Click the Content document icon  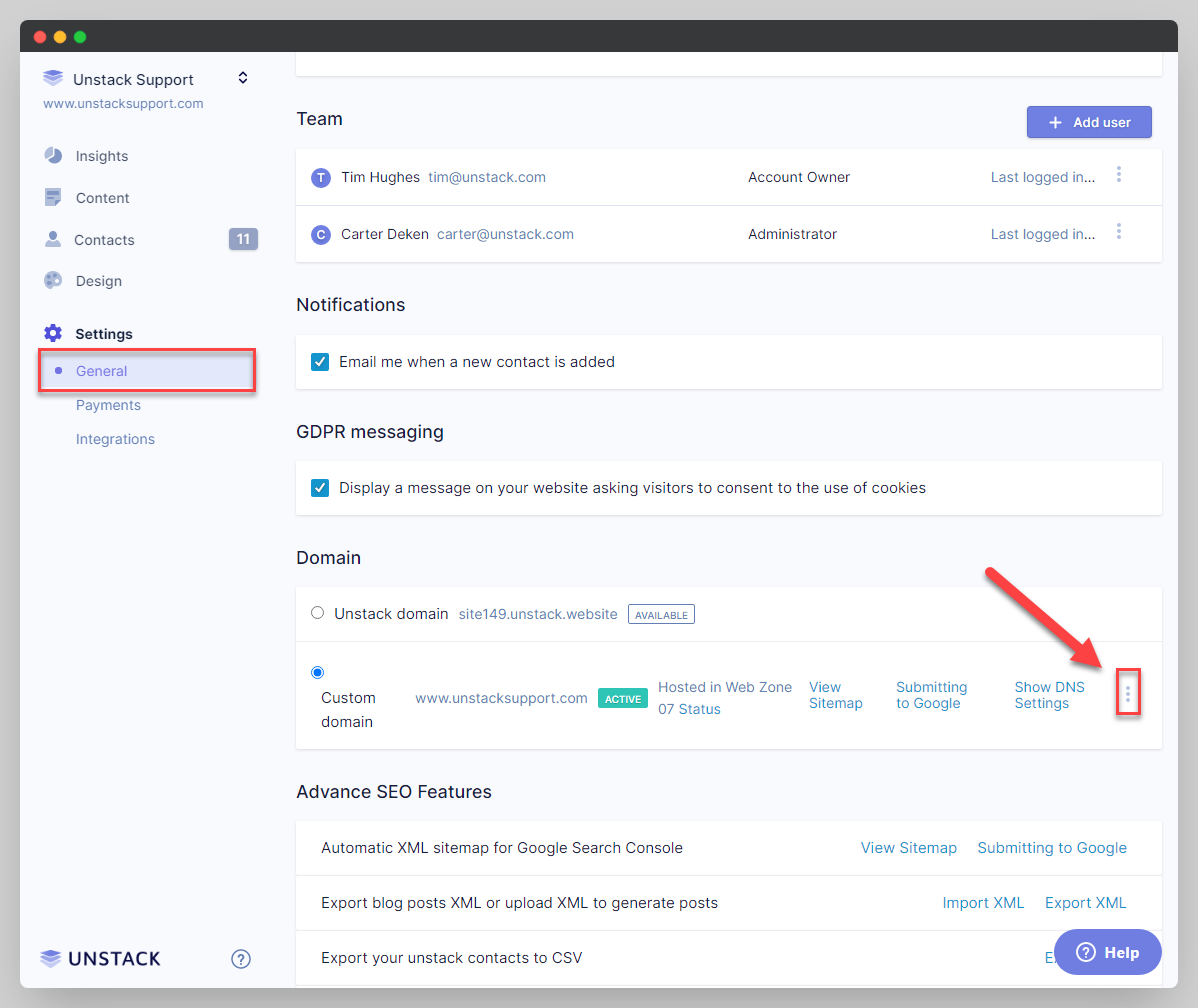(x=53, y=198)
